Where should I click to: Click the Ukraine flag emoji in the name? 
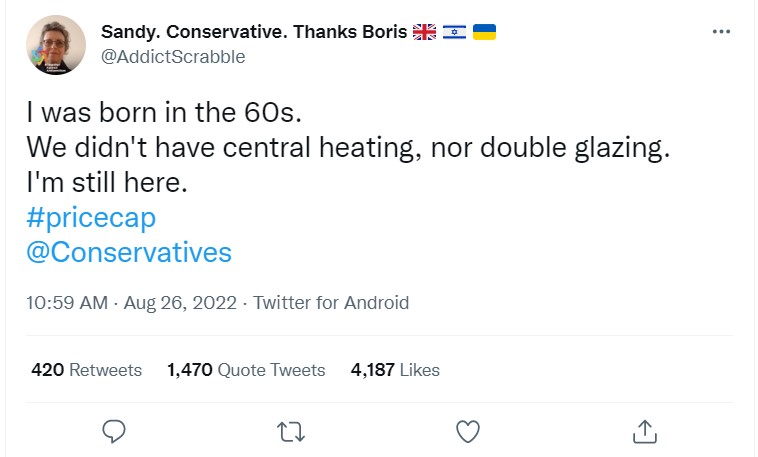(x=485, y=32)
